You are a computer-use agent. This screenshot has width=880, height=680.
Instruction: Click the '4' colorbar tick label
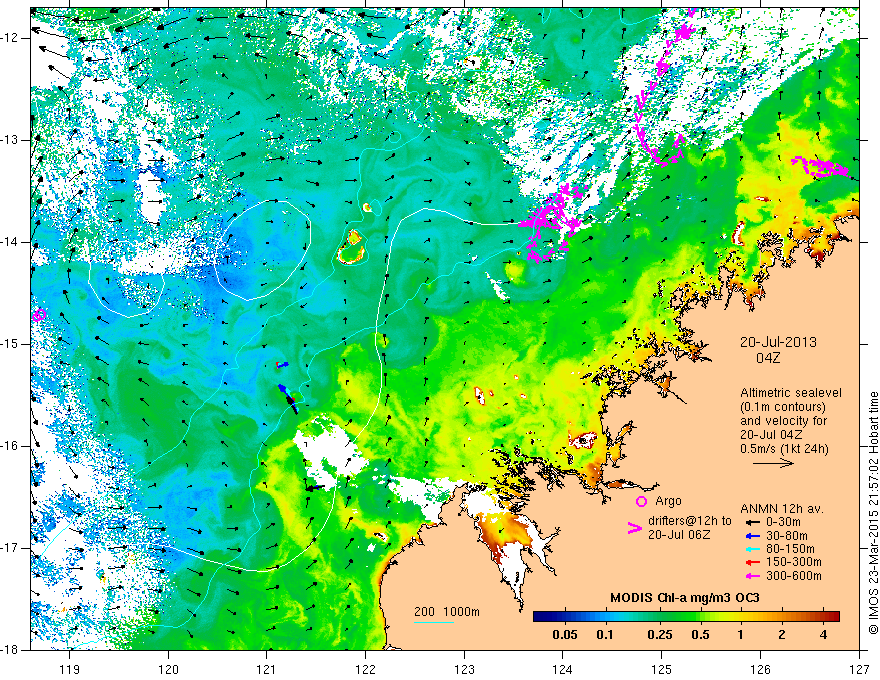point(823,635)
